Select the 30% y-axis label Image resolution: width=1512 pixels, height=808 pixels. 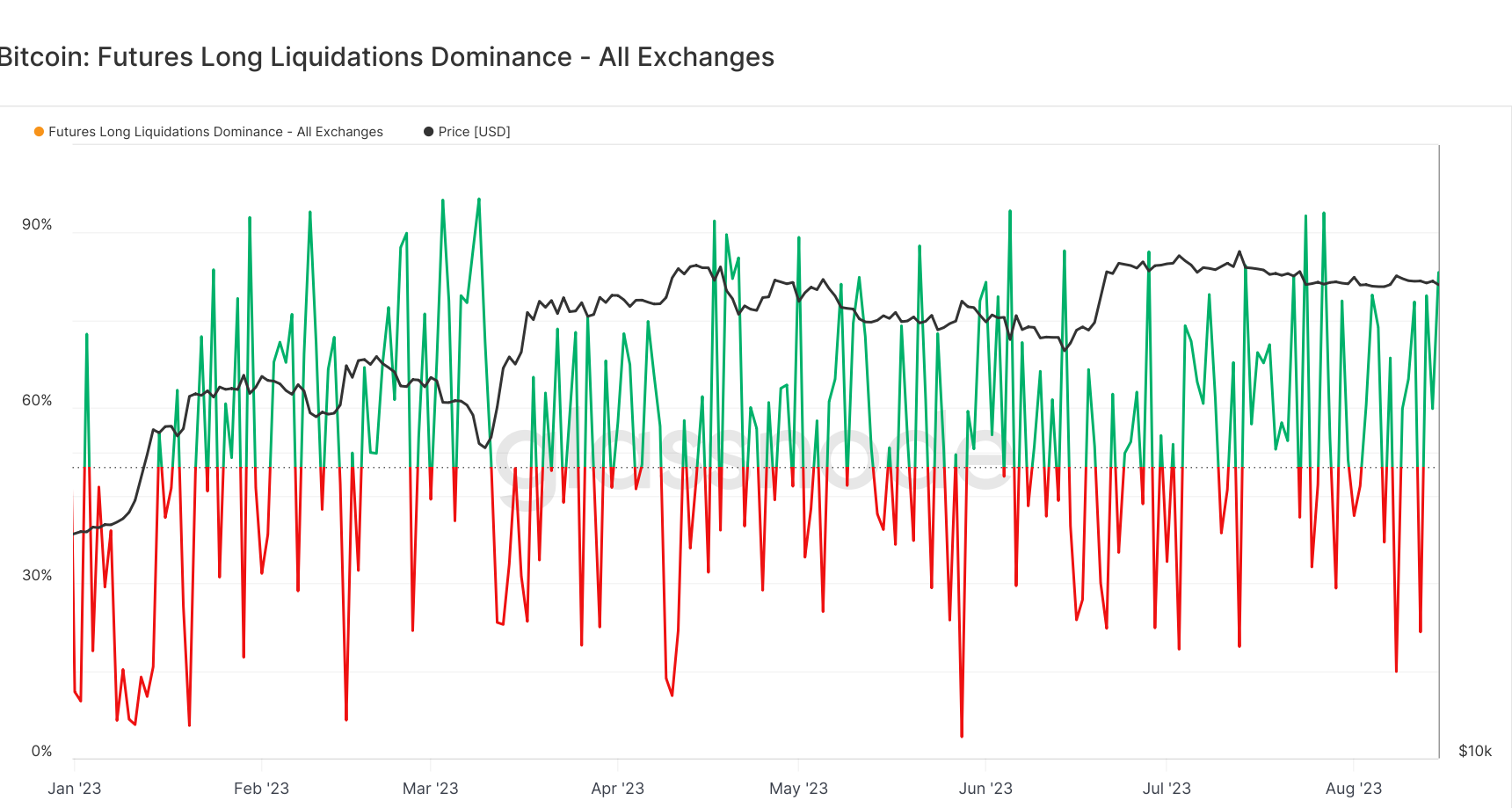(37, 576)
